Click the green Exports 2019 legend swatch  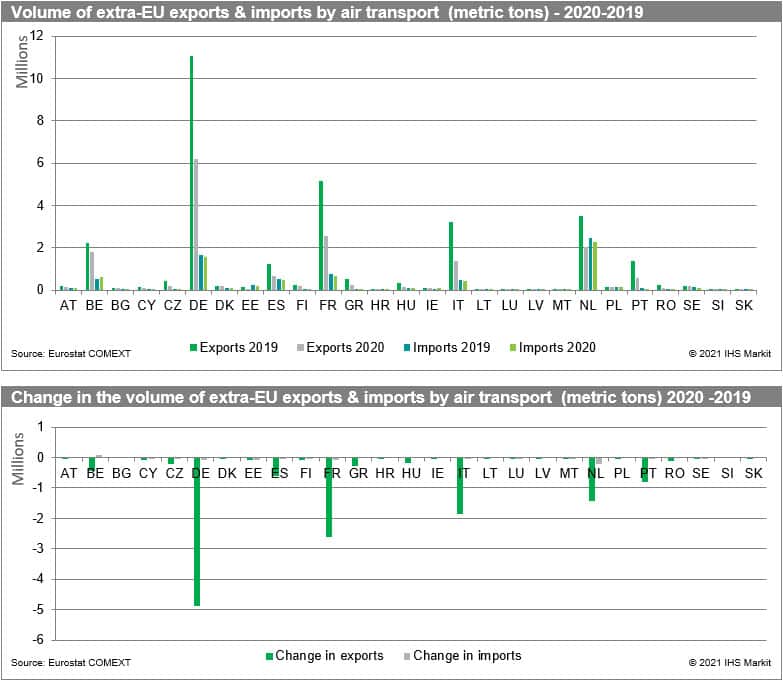(193, 348)
